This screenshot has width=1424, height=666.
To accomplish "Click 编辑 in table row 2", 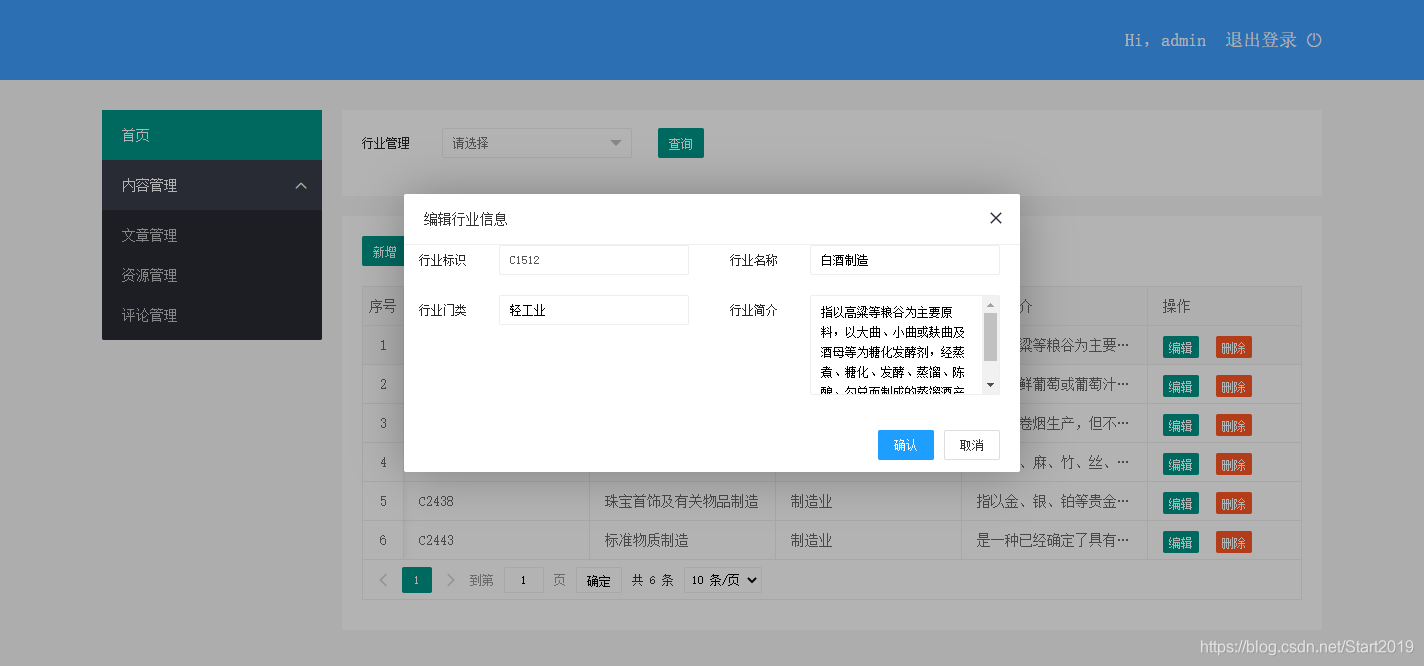I will tap(1181, 386).
